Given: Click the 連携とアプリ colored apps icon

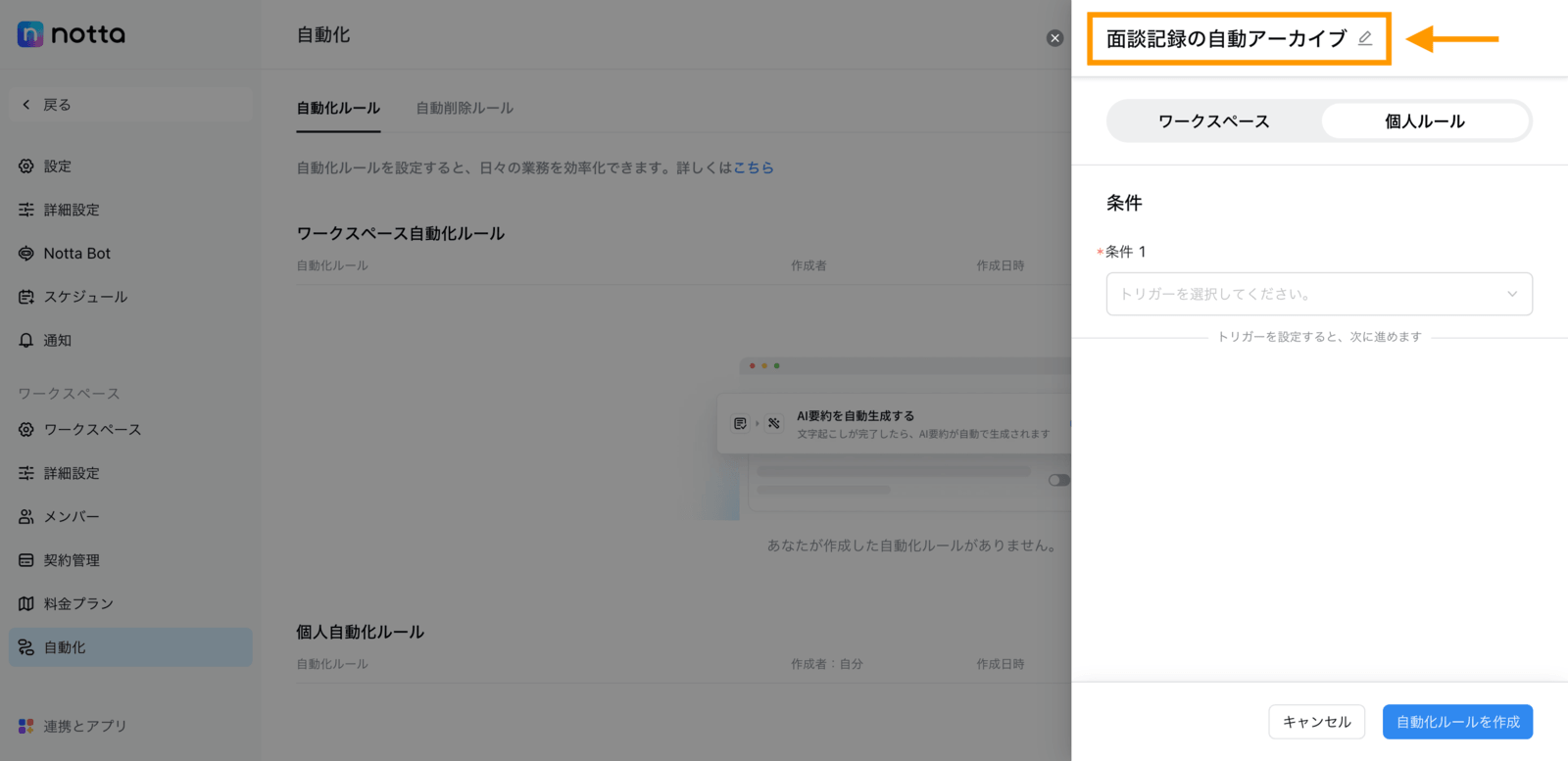Looking at the screenshot, I should 26,726.
